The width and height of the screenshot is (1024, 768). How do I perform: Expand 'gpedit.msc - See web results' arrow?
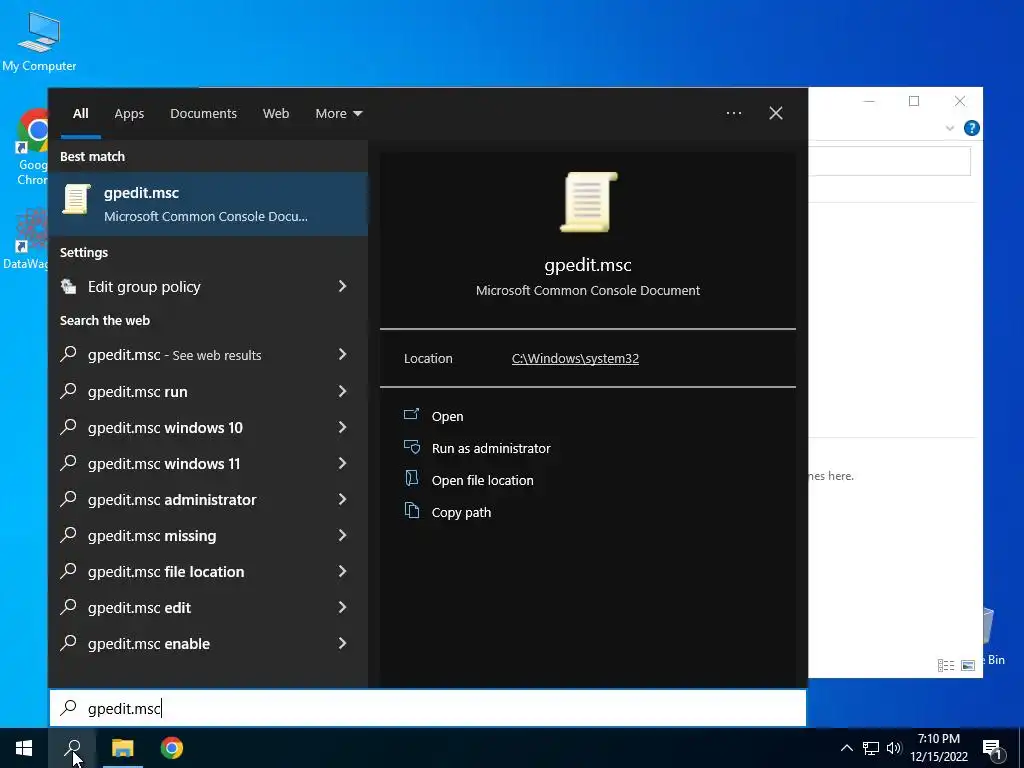(x=343, y=354)
